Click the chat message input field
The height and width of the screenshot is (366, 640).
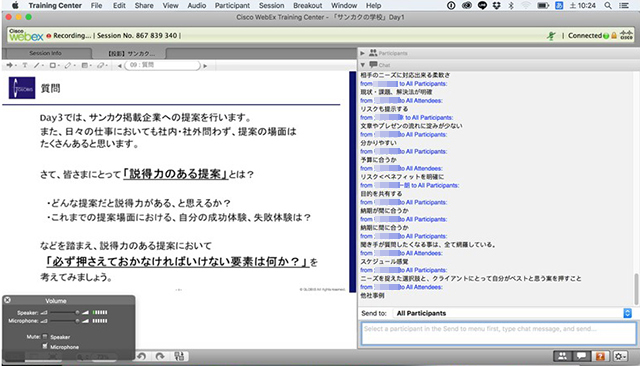498,333
